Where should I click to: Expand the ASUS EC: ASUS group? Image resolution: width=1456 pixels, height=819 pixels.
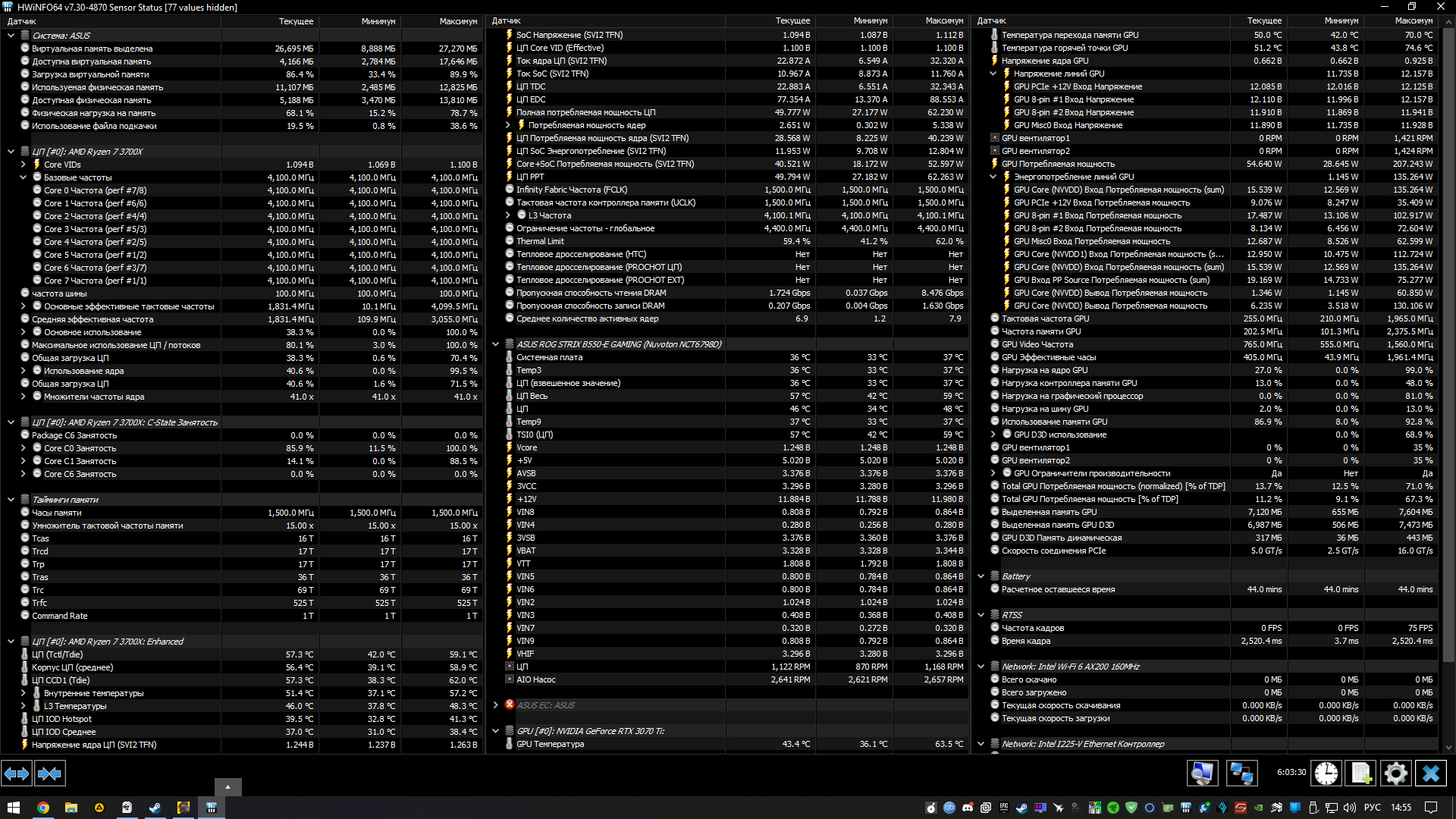(x=496, y=705)
